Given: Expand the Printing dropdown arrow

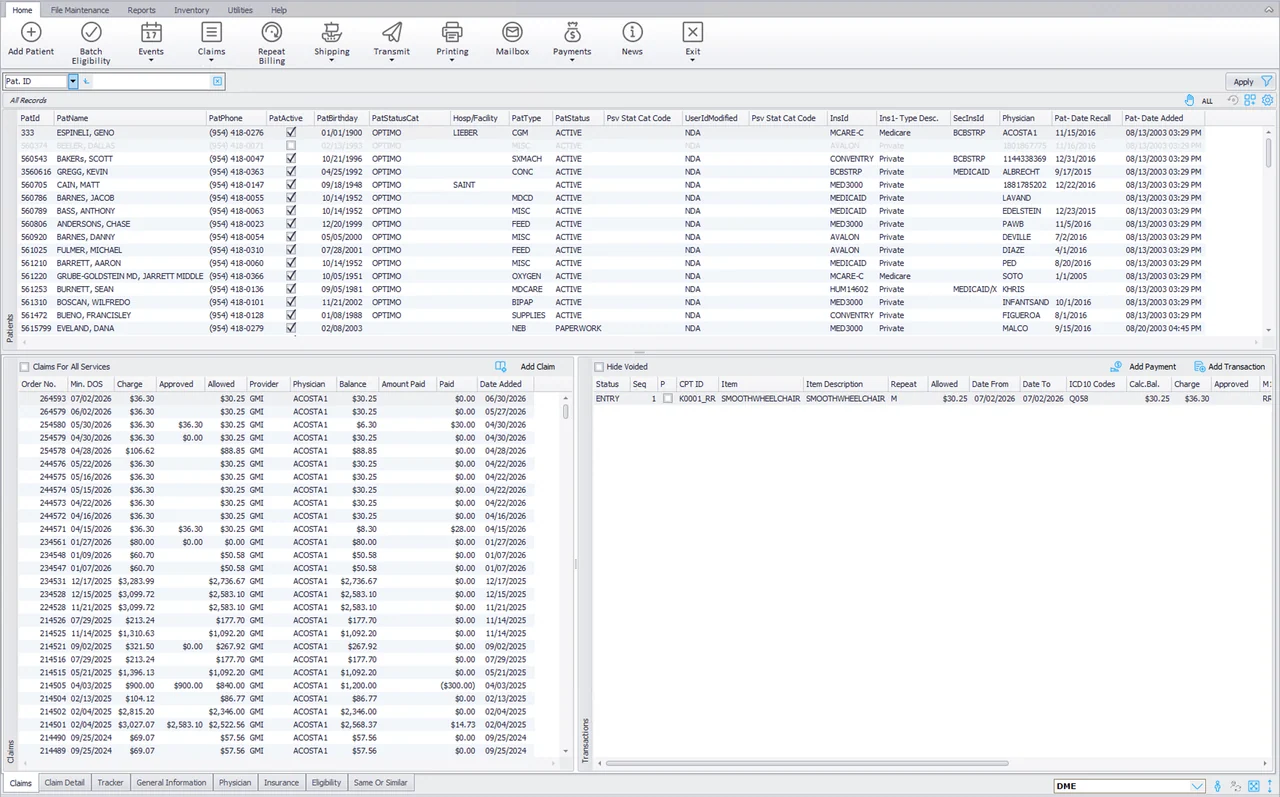Looking at the screenshot, I should tap(452, 60).
